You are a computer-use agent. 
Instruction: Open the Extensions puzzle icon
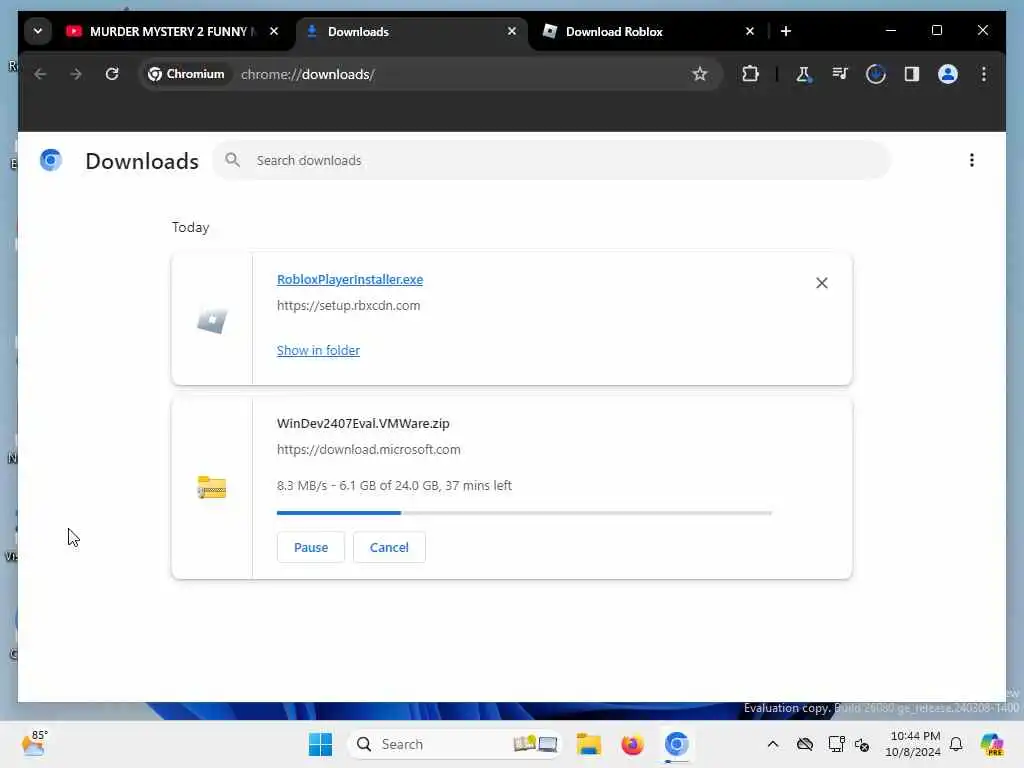pos(750,74)
